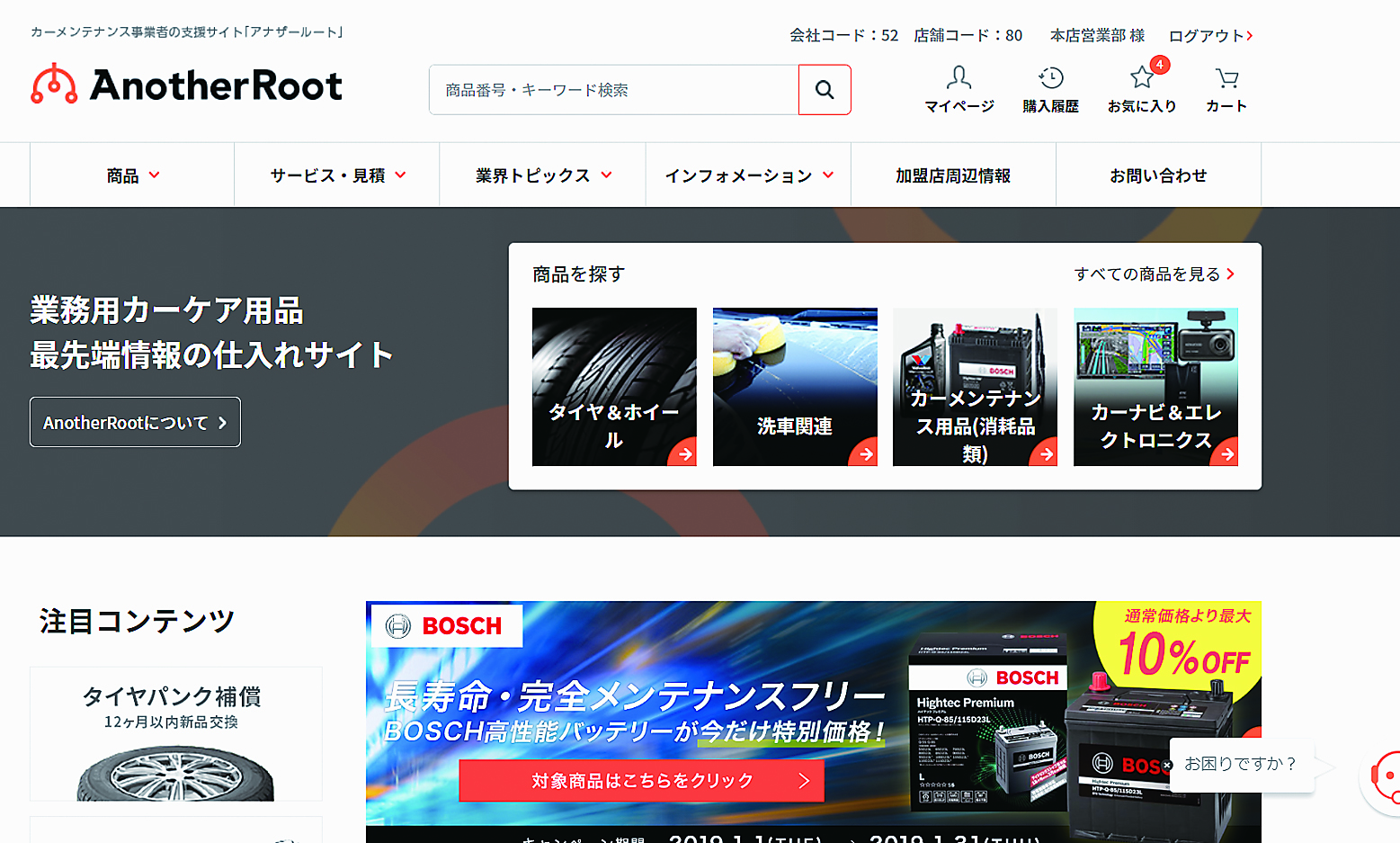
Task: Open the chat support headset icon
Action: [1383, 776]
